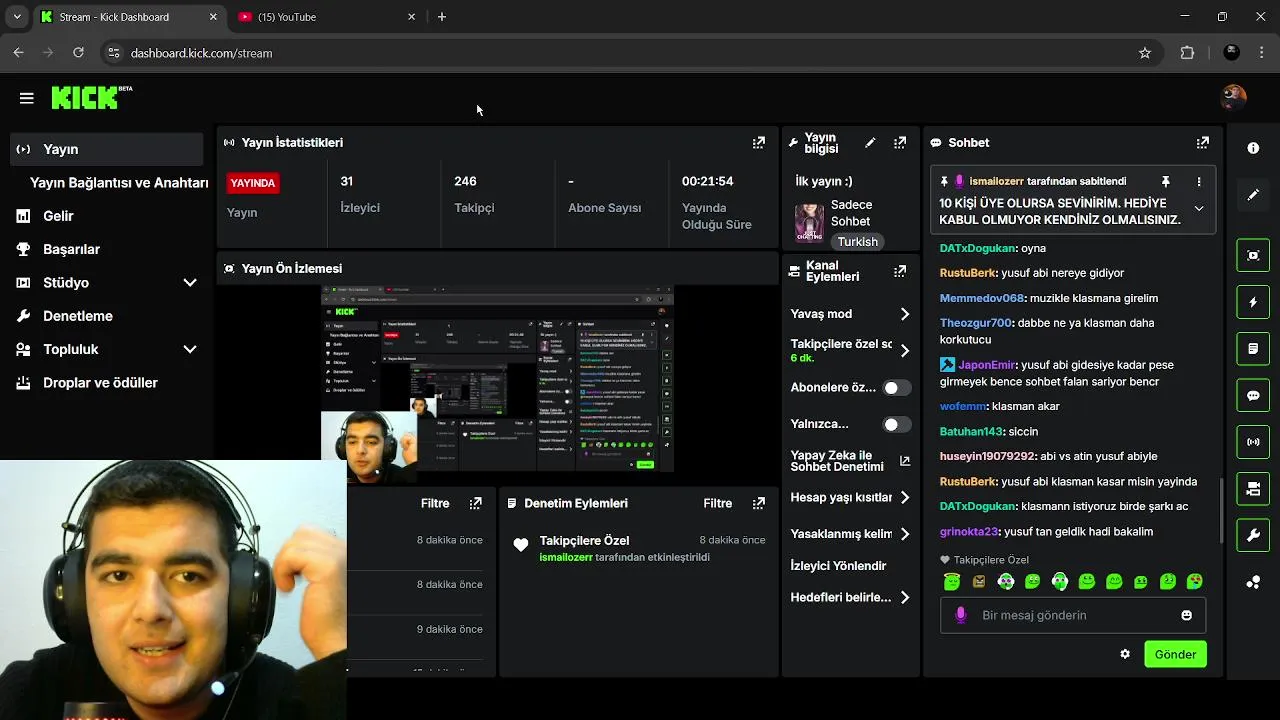
Task: Toggle the broadcast statistics widget in sidebar
Action: 1253,441
